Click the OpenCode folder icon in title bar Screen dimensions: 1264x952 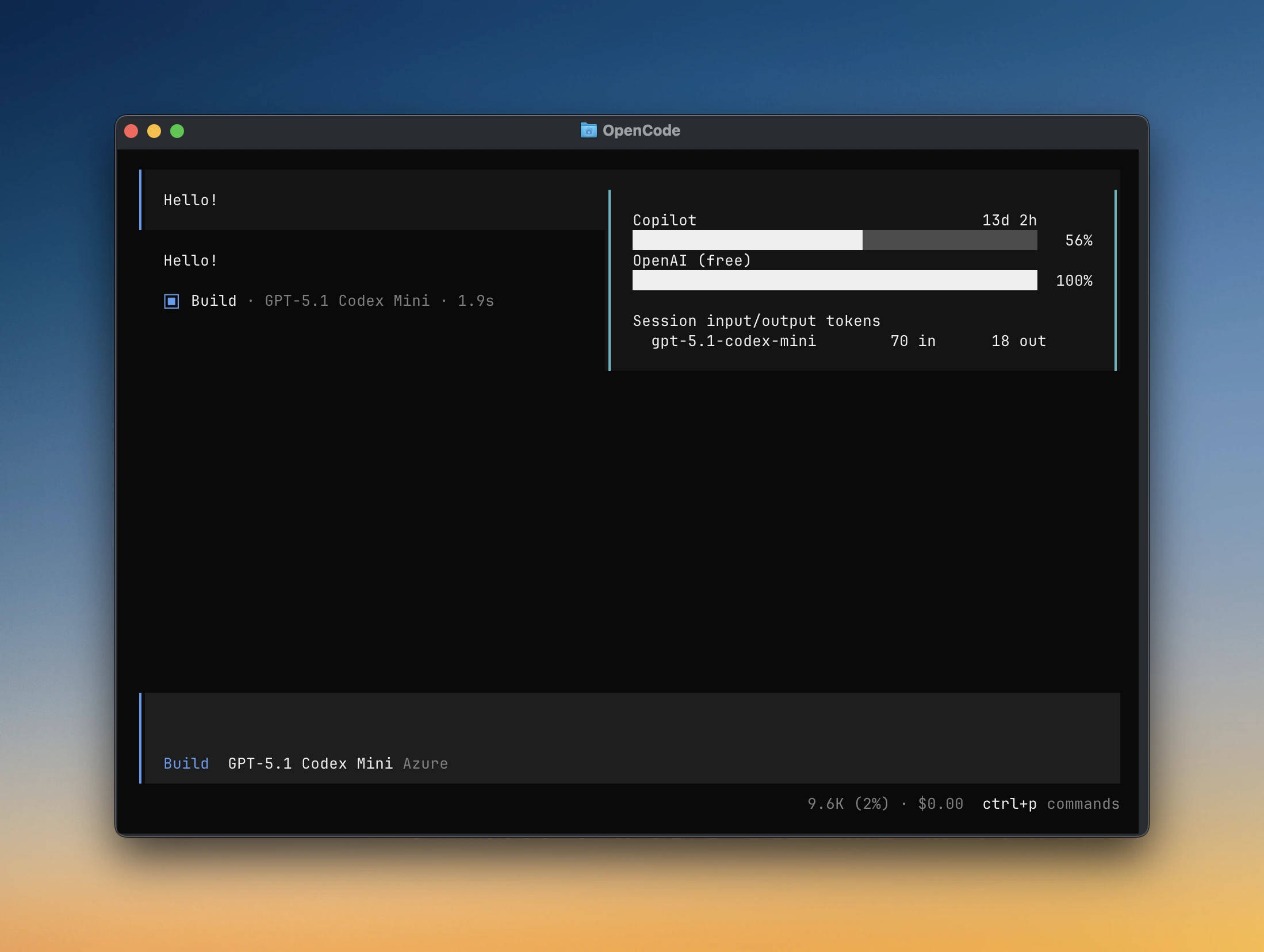coord(589,130)
